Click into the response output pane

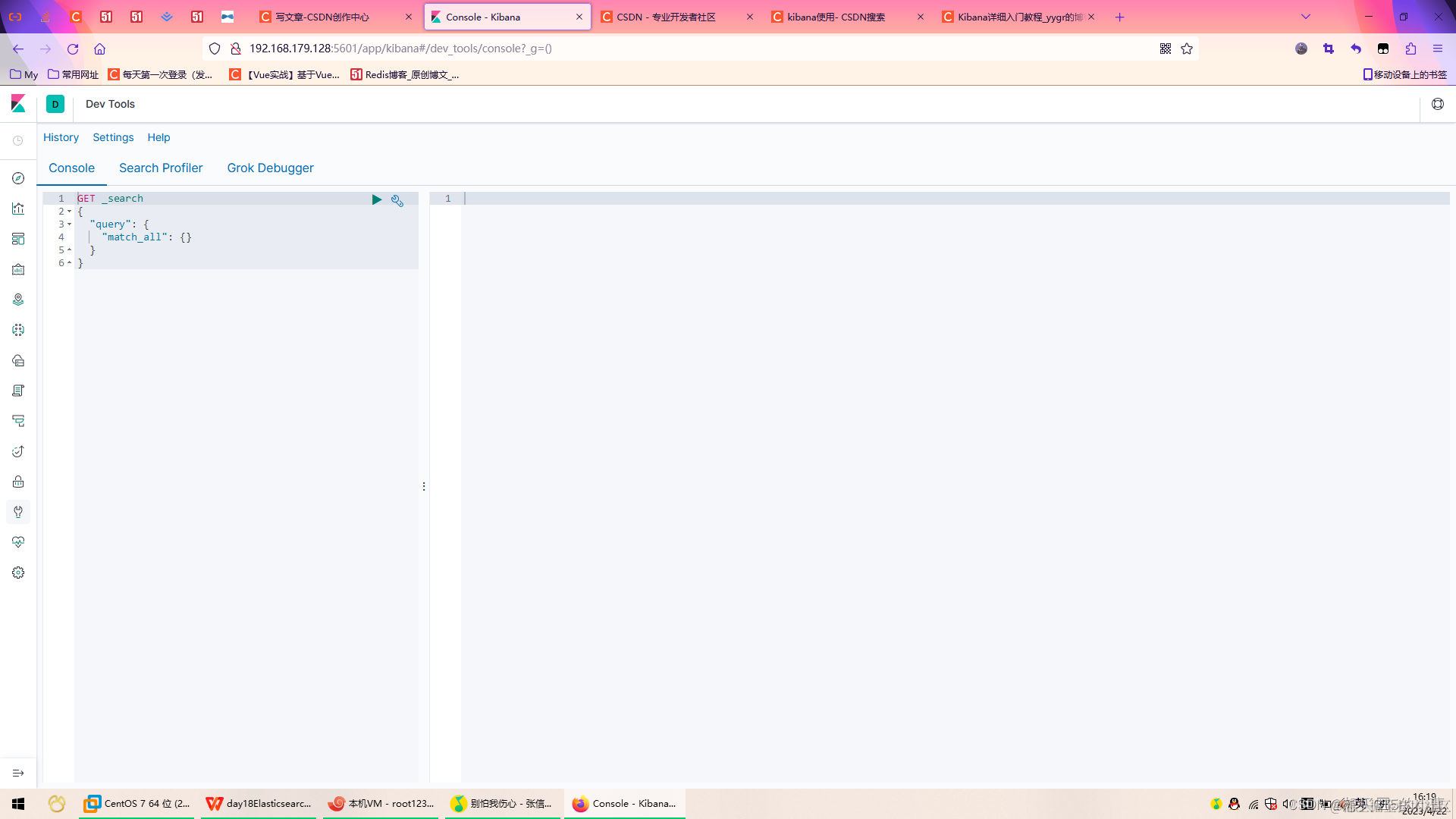click(910, 455)
